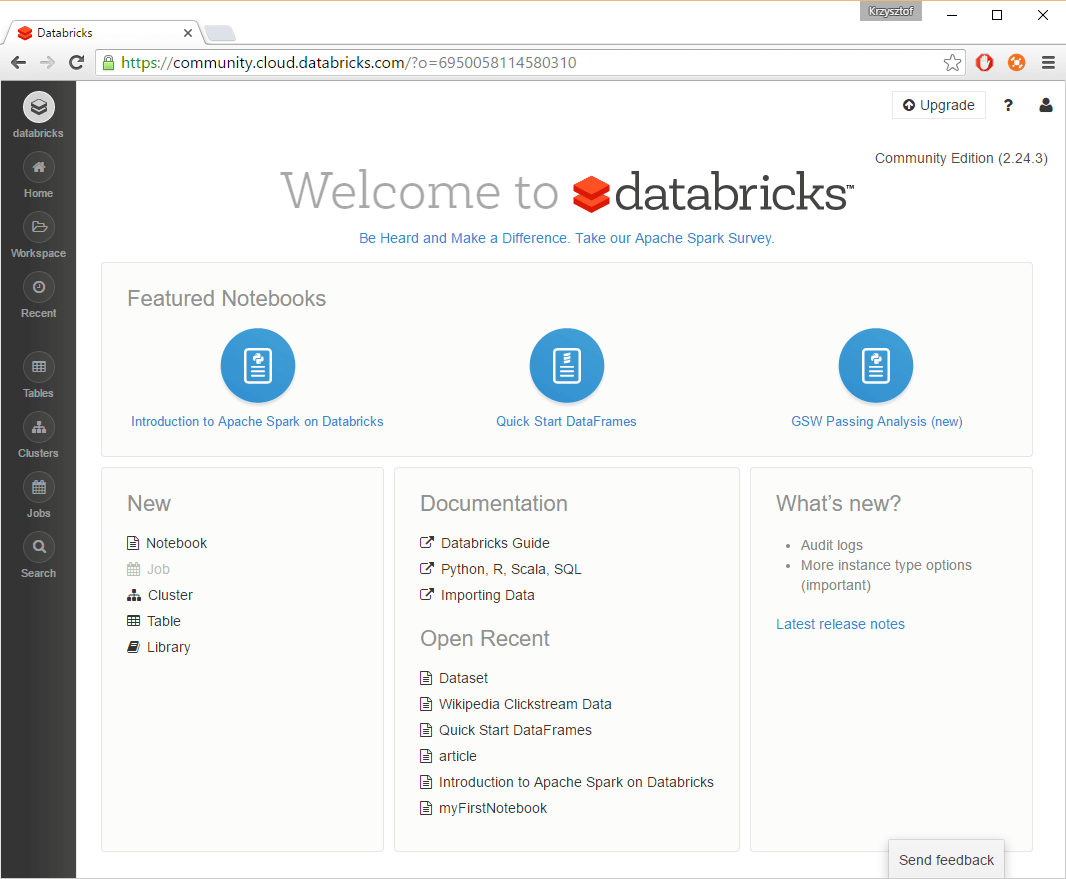The height and width of the screenshot is (879, 1066).
Task: Click the Table grid icon under New
Action: 133,621
